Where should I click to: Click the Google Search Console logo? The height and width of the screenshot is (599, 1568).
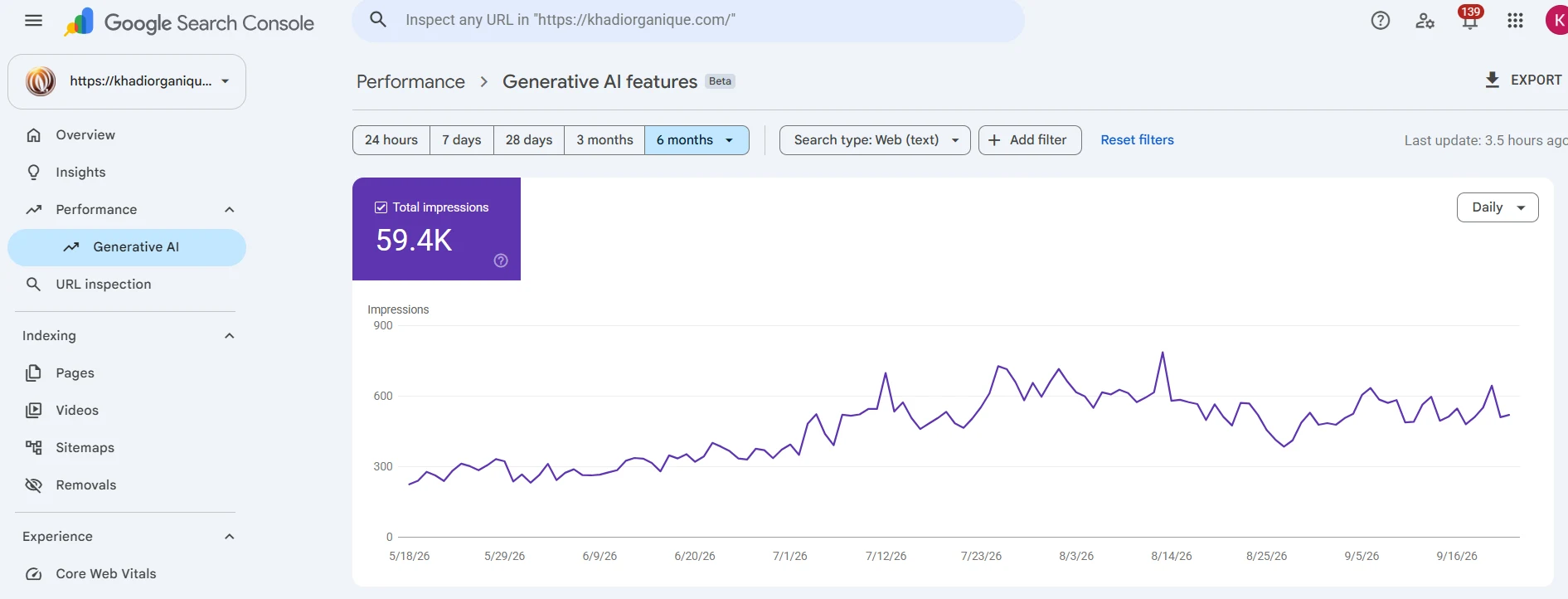pyautogui.click(x=189, y=22)
